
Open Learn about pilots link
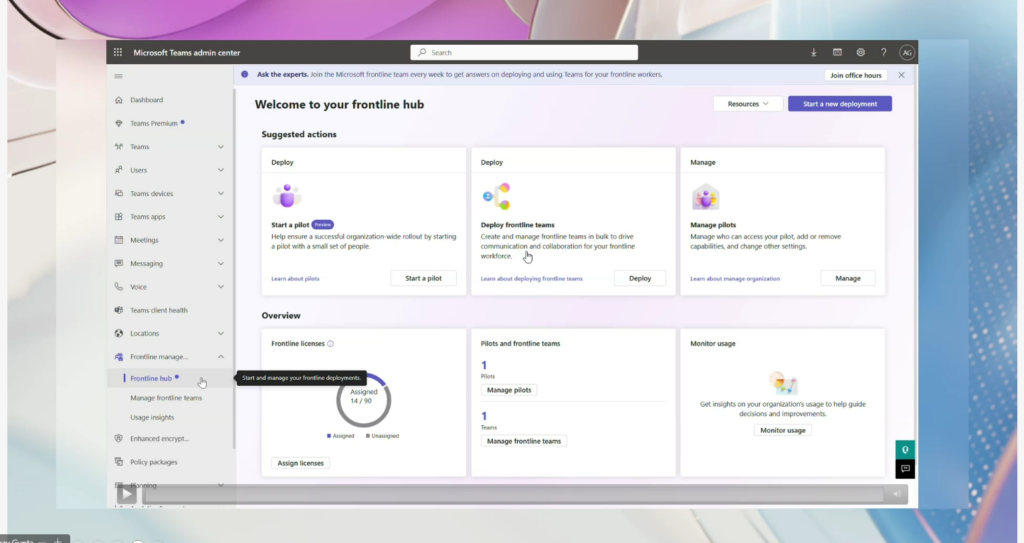(x=295, y=279)
